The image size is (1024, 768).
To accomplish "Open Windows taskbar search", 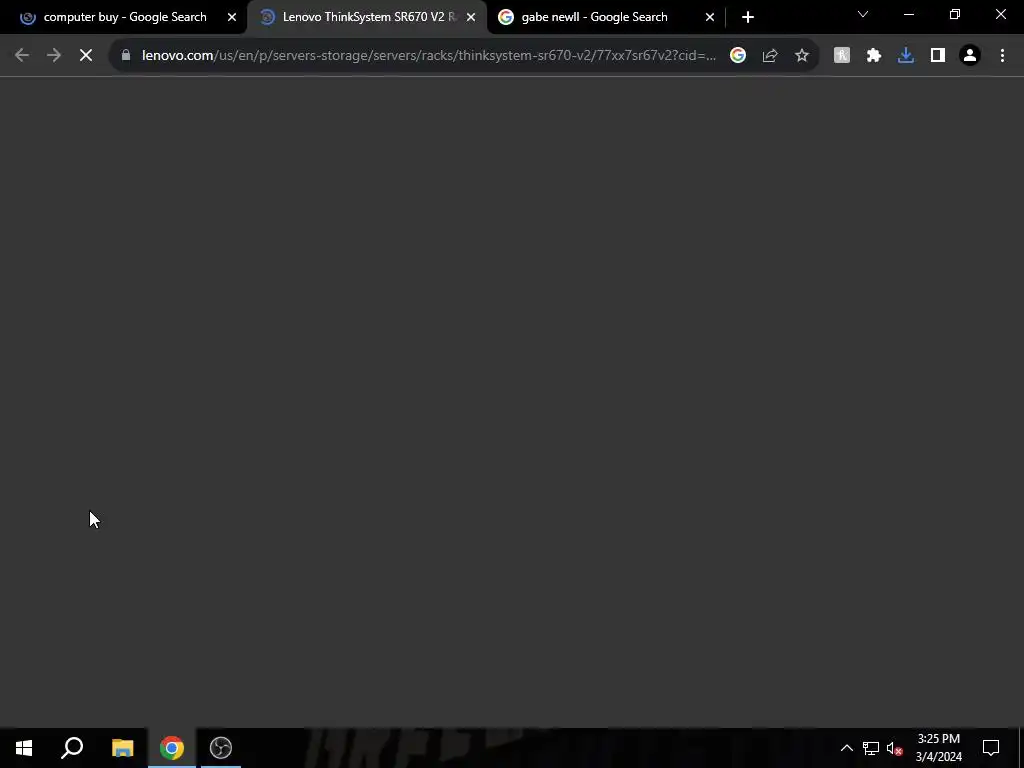I will 72,748.
